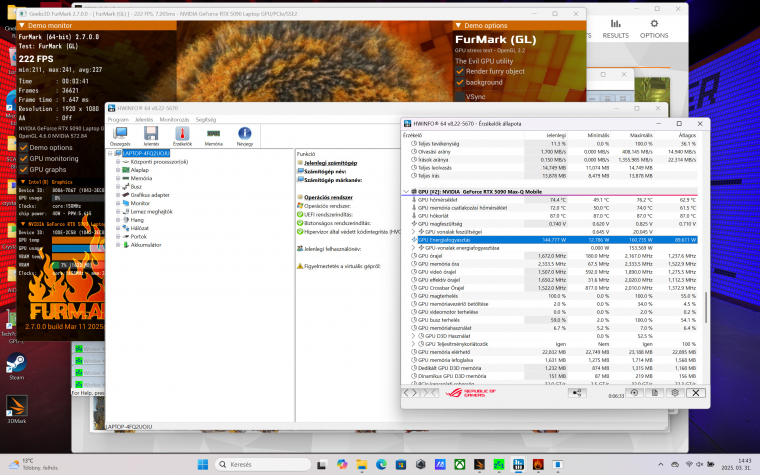Open the Program menu in HWiNFO
Image resolution: width=760 pixels, height=475 pixels.
click(118, 119)
